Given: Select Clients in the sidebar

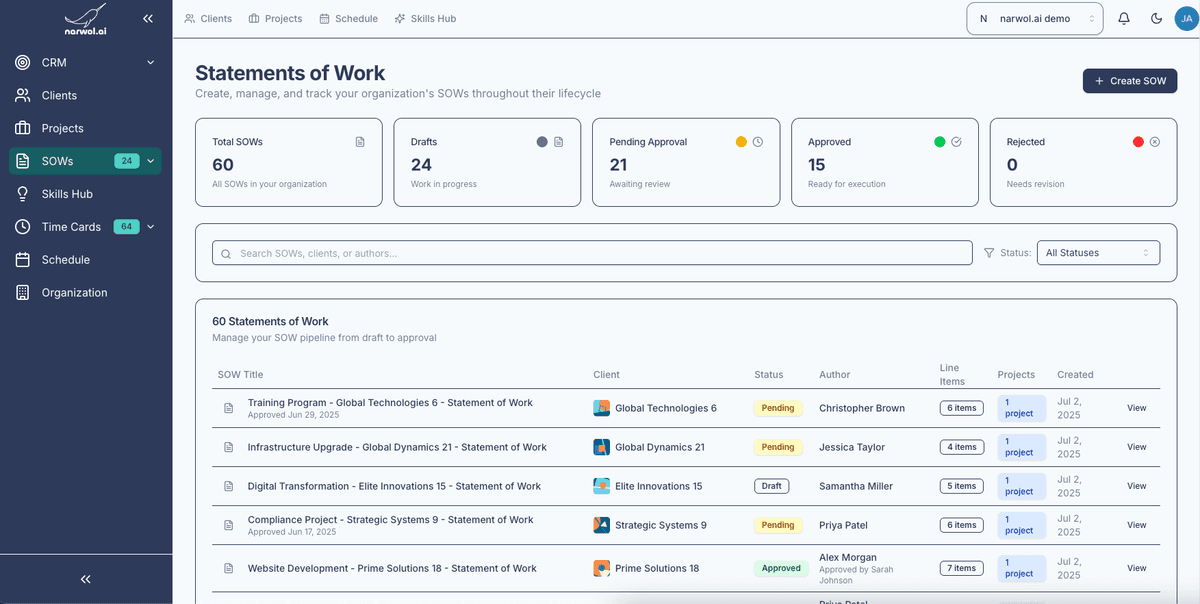Looking at the screenshot, I should tap(58, 95).
